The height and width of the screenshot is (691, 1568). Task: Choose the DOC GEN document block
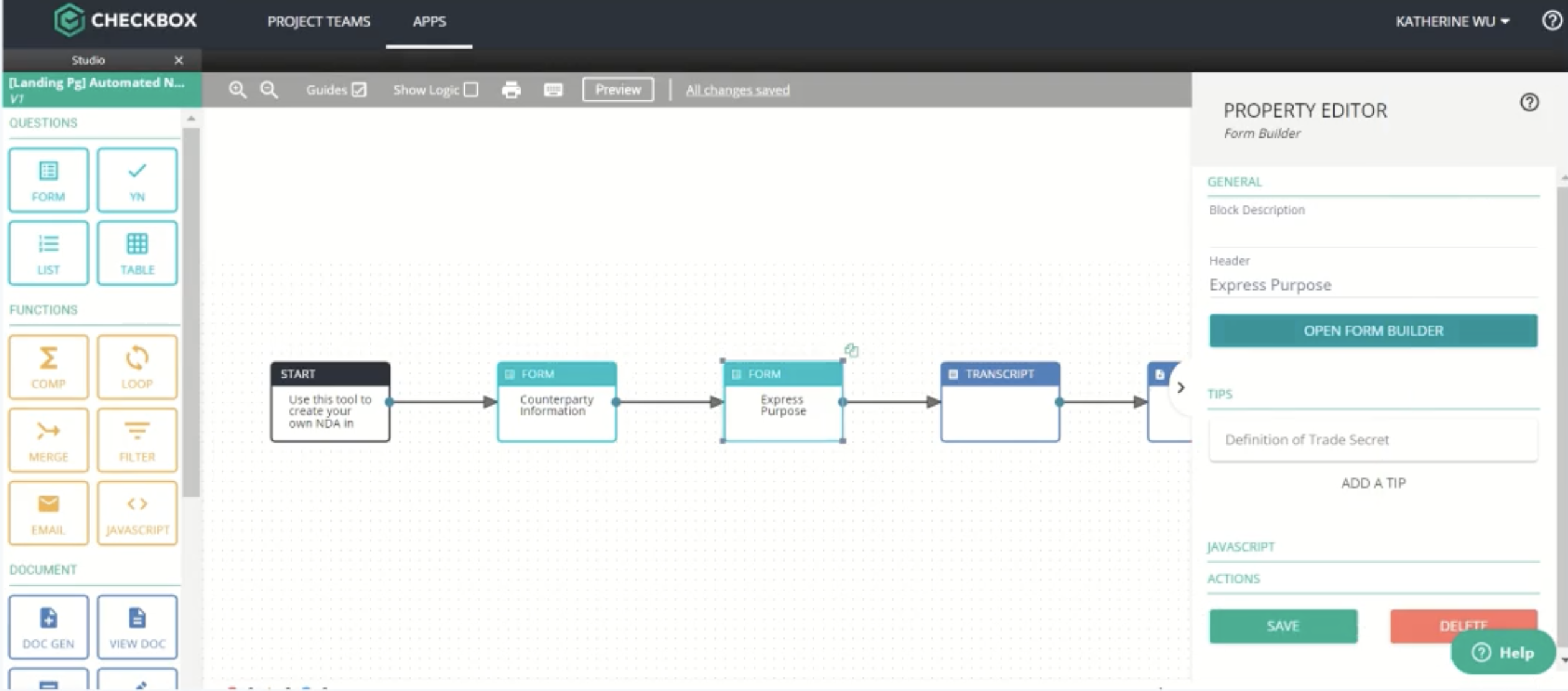[x=49, y=627]
